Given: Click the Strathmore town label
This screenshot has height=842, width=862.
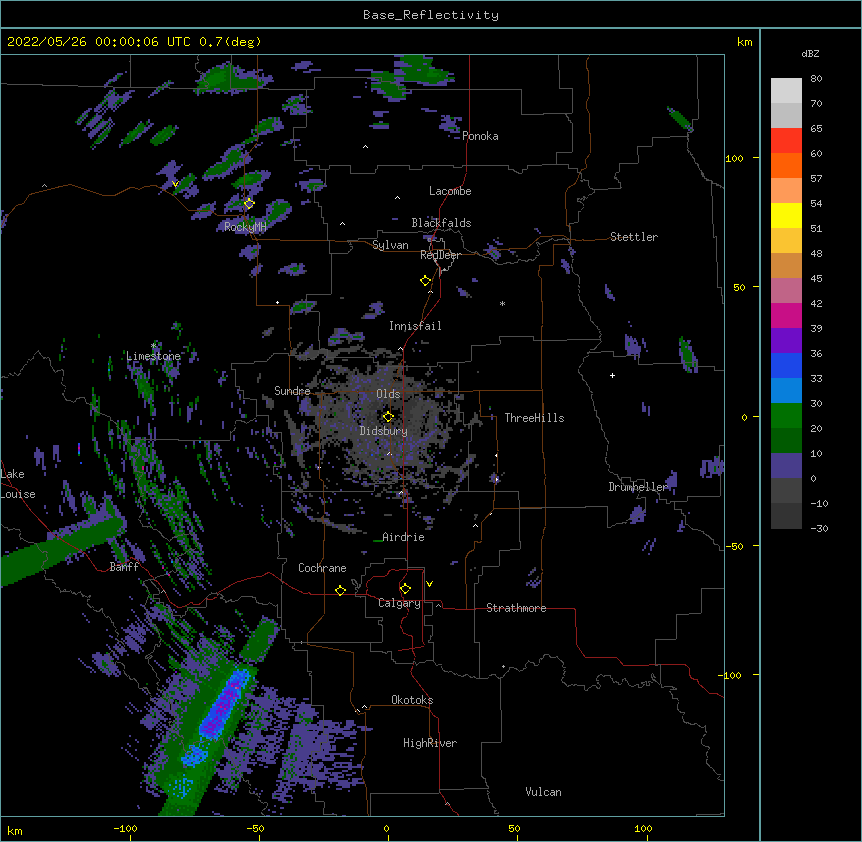Looking at the screenshot, I should point(516,608).
